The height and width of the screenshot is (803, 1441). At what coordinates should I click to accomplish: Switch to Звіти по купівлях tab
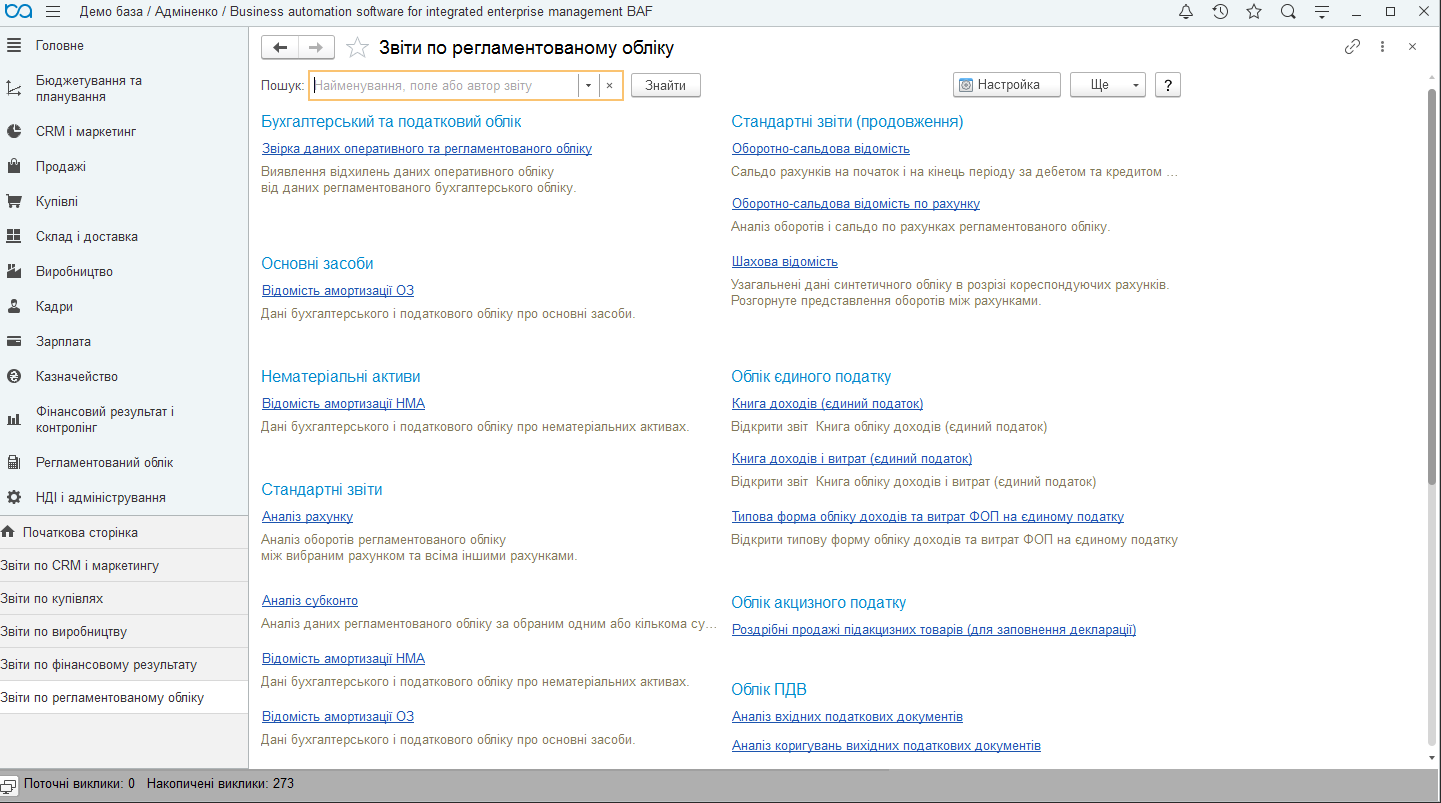point(124,598)
